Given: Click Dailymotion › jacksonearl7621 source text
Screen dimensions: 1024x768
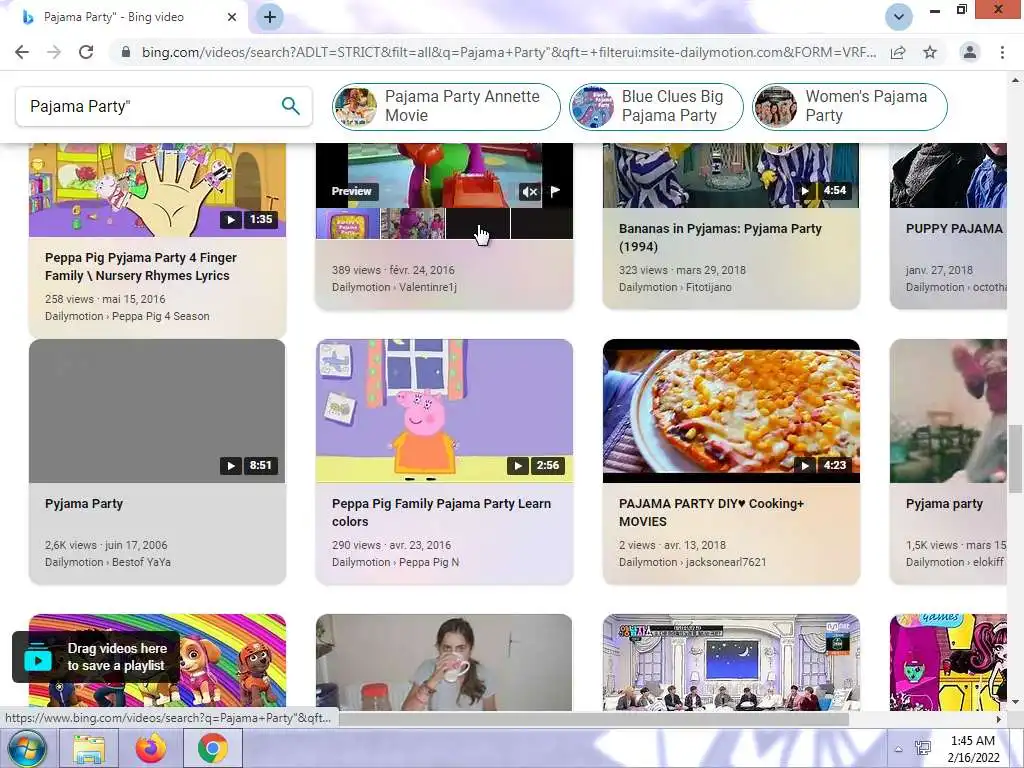Looking at the screenshot, I should tap(692, 562).
